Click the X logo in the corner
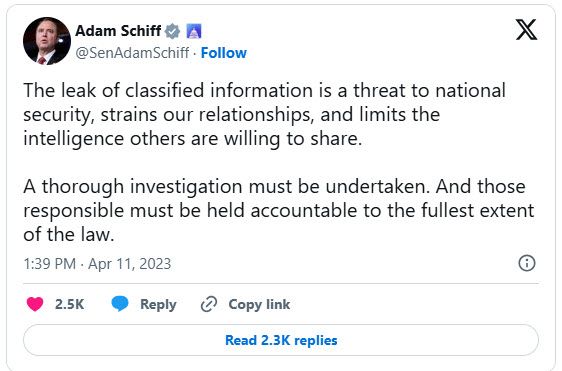This screenshot has width=562, height=371. tap(526, 29)
